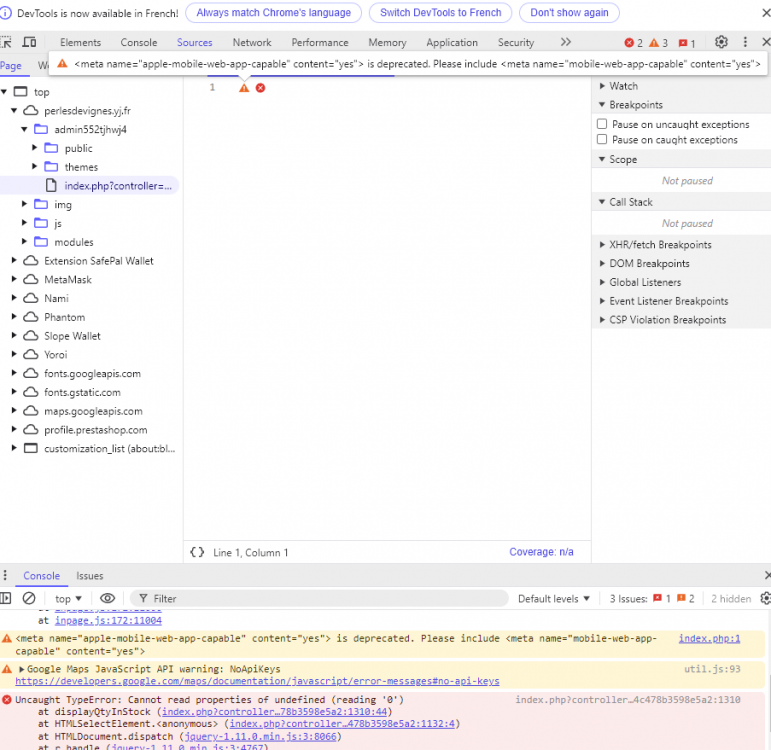Clear the console with the ban icon
The height and width of the screenshot is (750, 771).
click(29, 598)
